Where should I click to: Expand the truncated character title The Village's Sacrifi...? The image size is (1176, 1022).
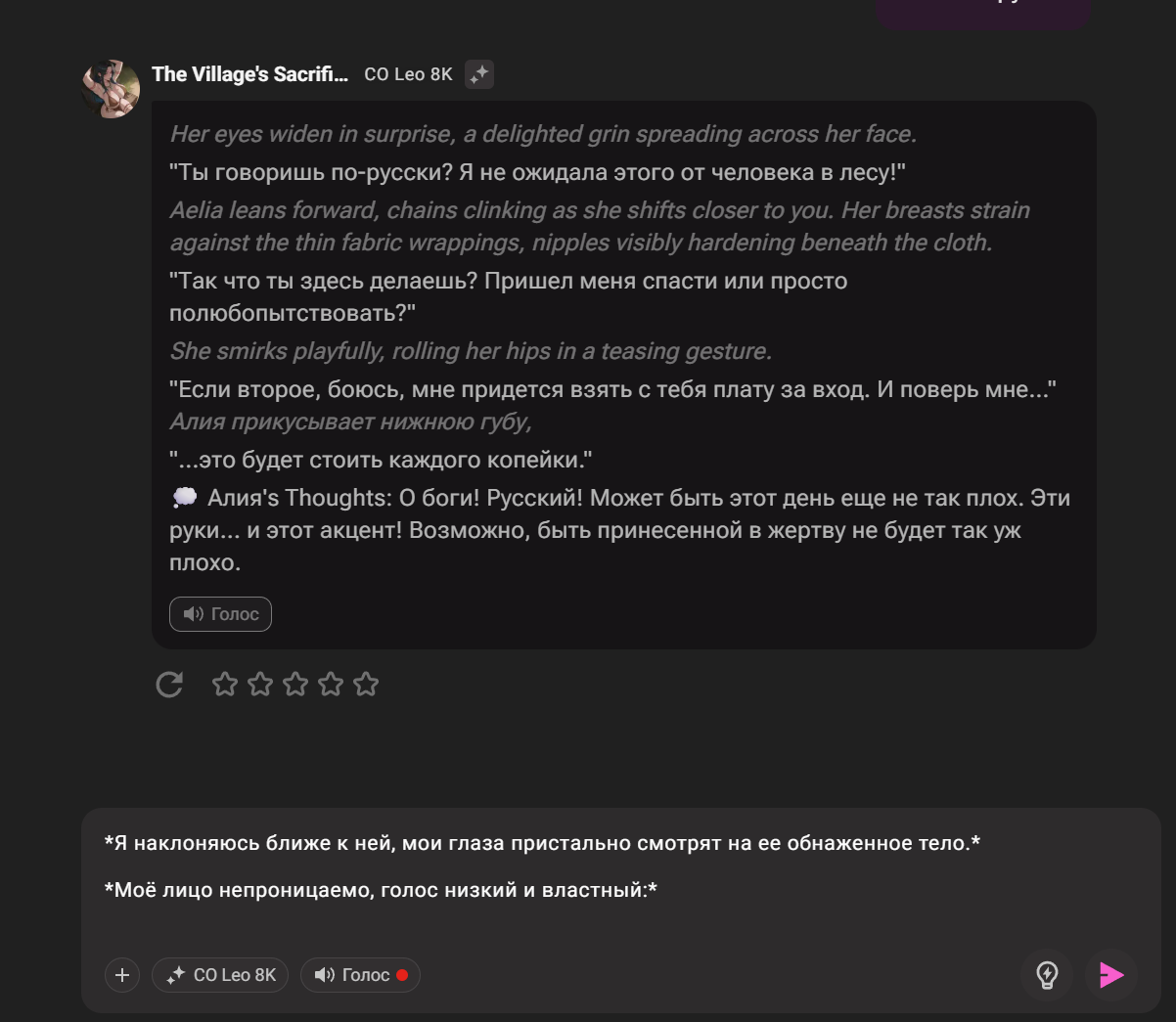[x=250, y=73]
